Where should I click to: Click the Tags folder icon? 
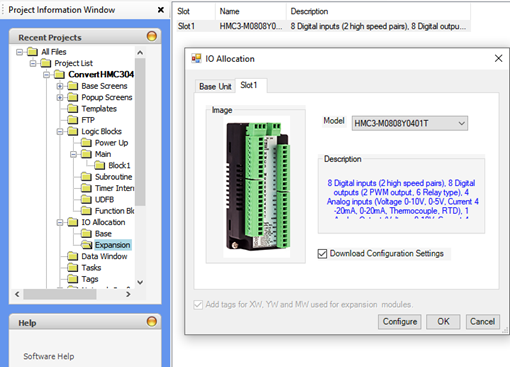click(x=72, y=279)
